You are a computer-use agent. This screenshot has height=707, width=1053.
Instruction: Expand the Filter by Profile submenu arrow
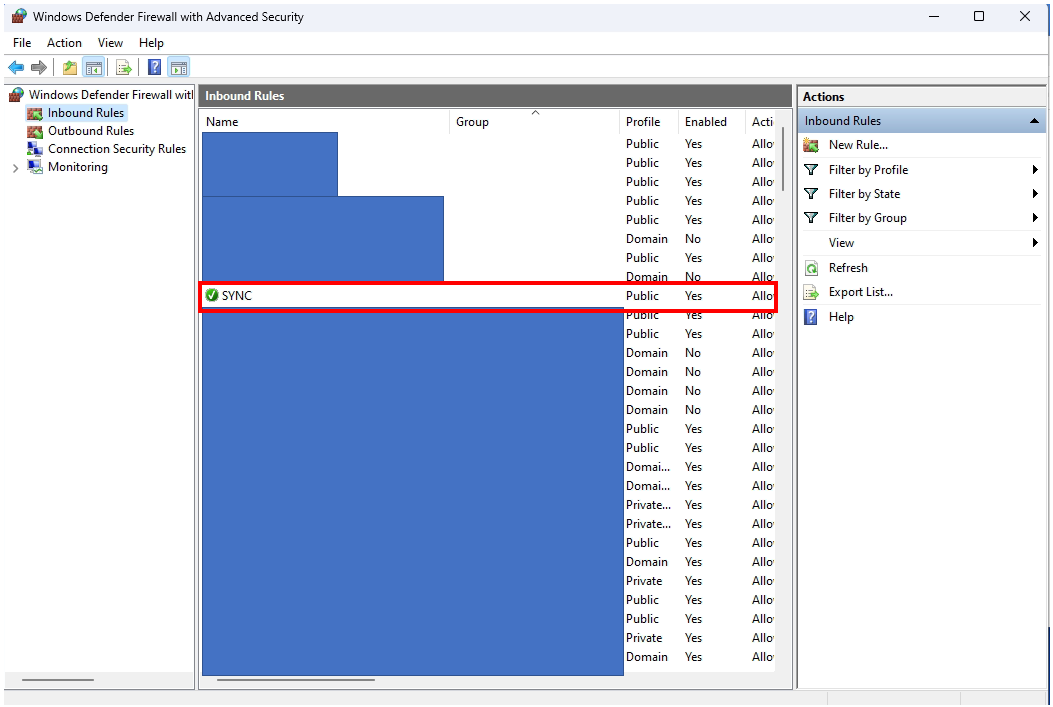pos(1035,170)
